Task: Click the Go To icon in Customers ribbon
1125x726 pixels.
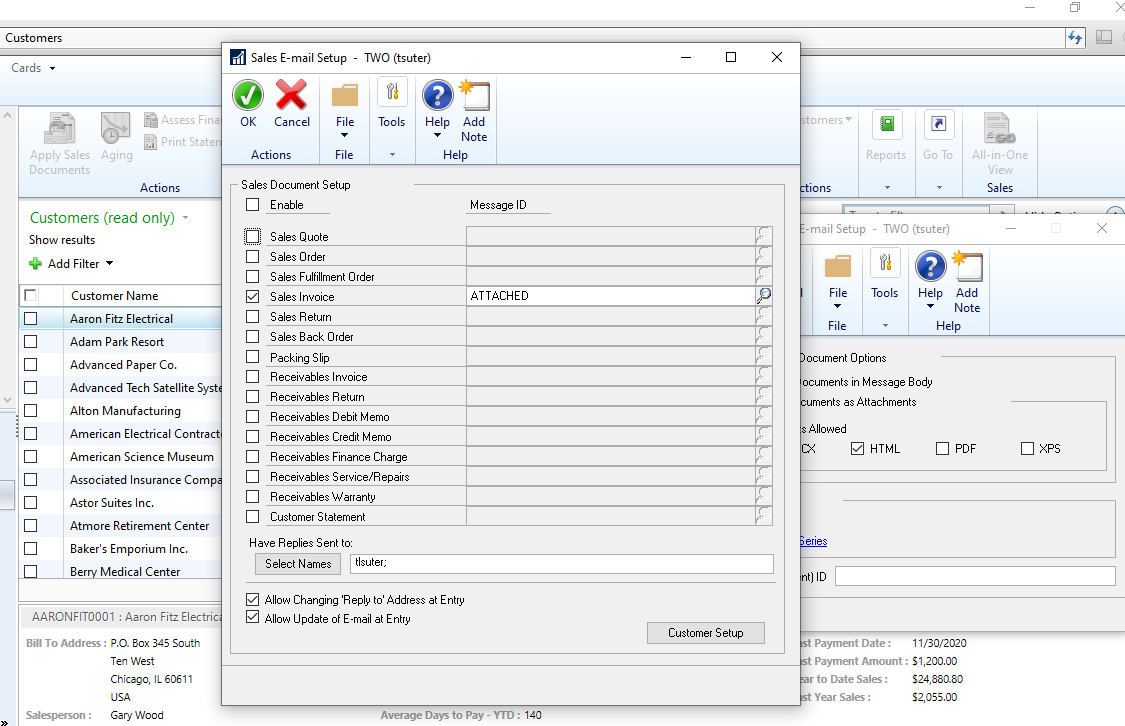Action: tap(938, 125)
